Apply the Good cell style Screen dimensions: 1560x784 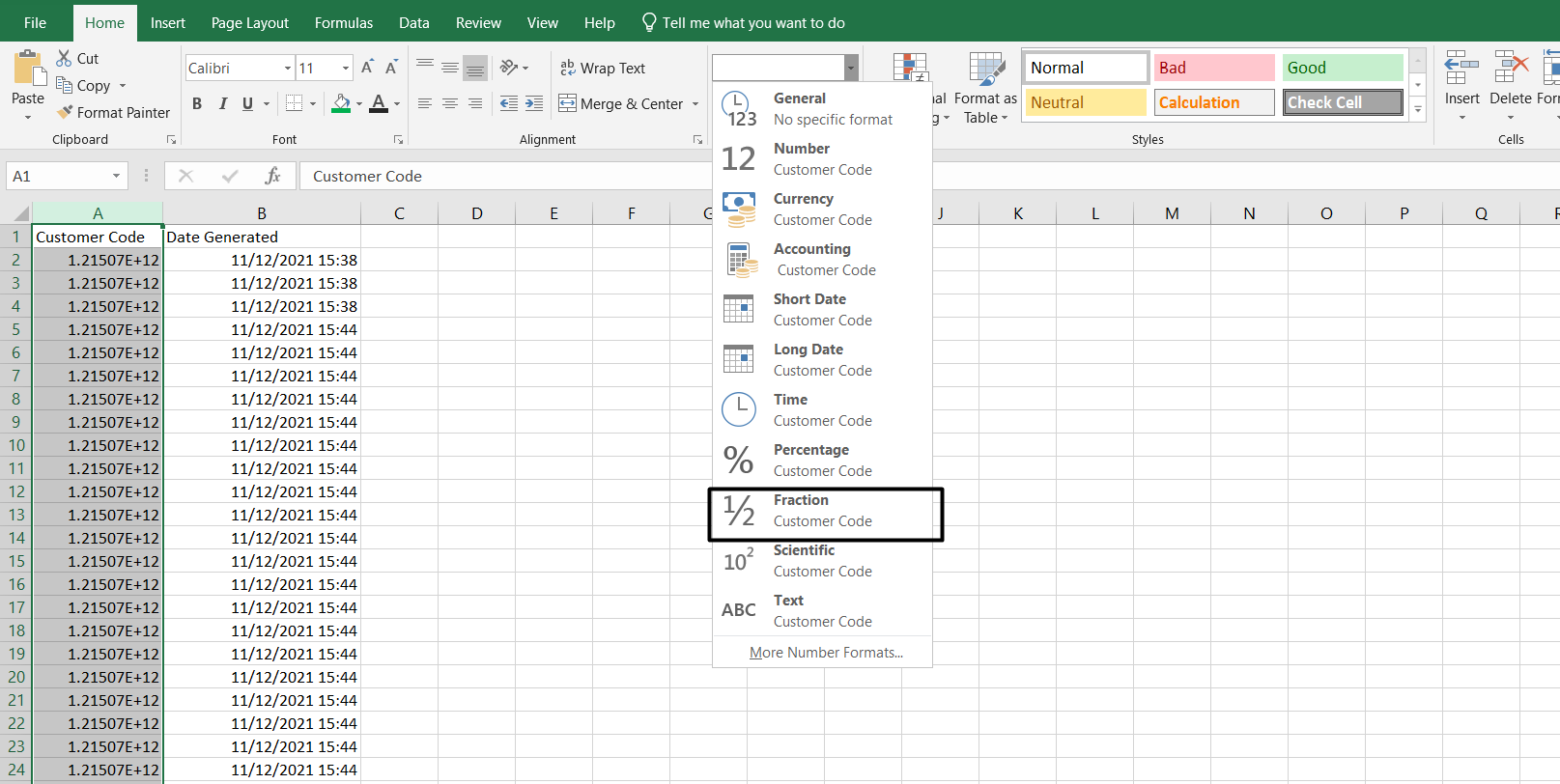1343,68
